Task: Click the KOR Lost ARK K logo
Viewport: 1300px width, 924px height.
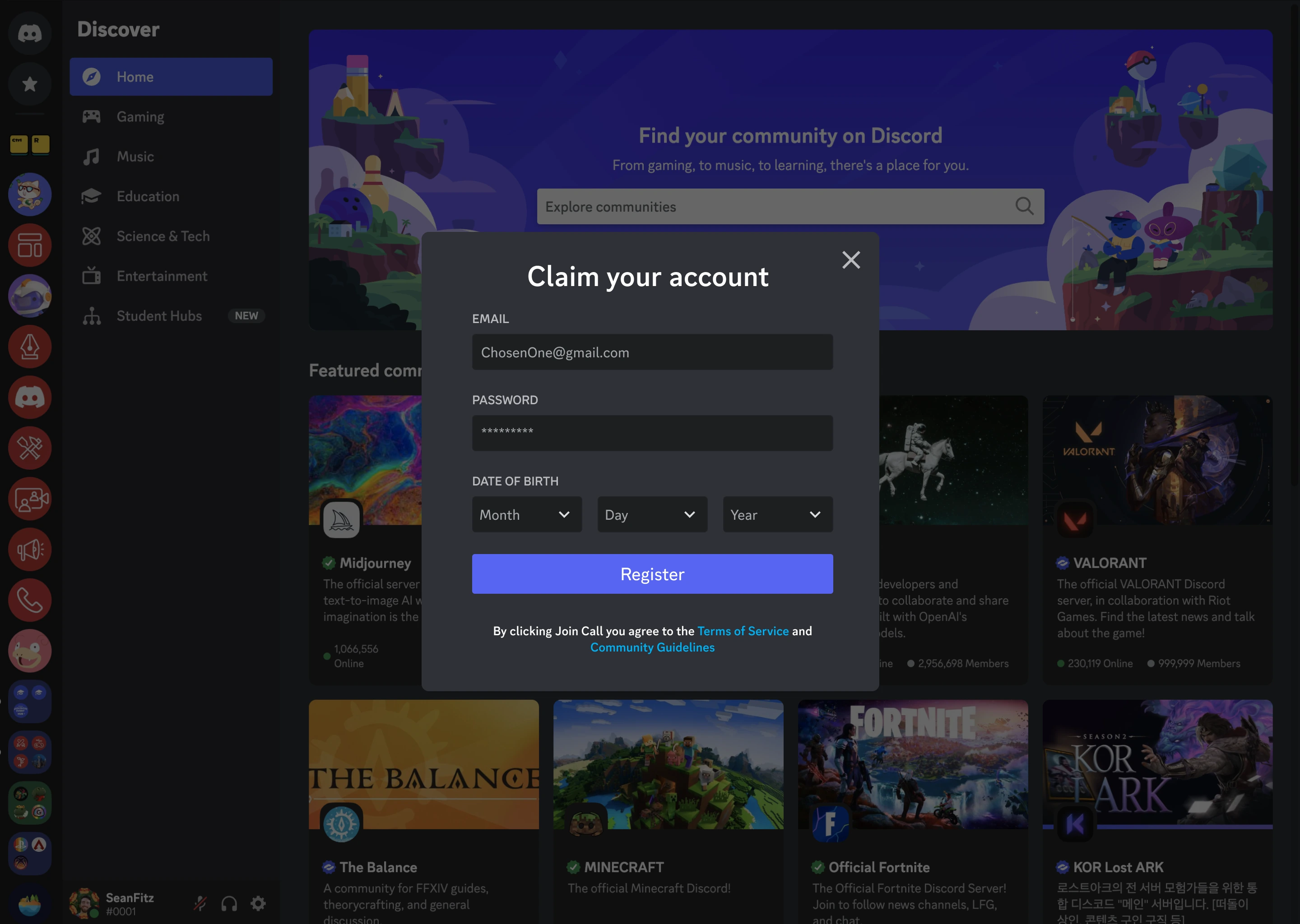Action: tap(1075, 823)
